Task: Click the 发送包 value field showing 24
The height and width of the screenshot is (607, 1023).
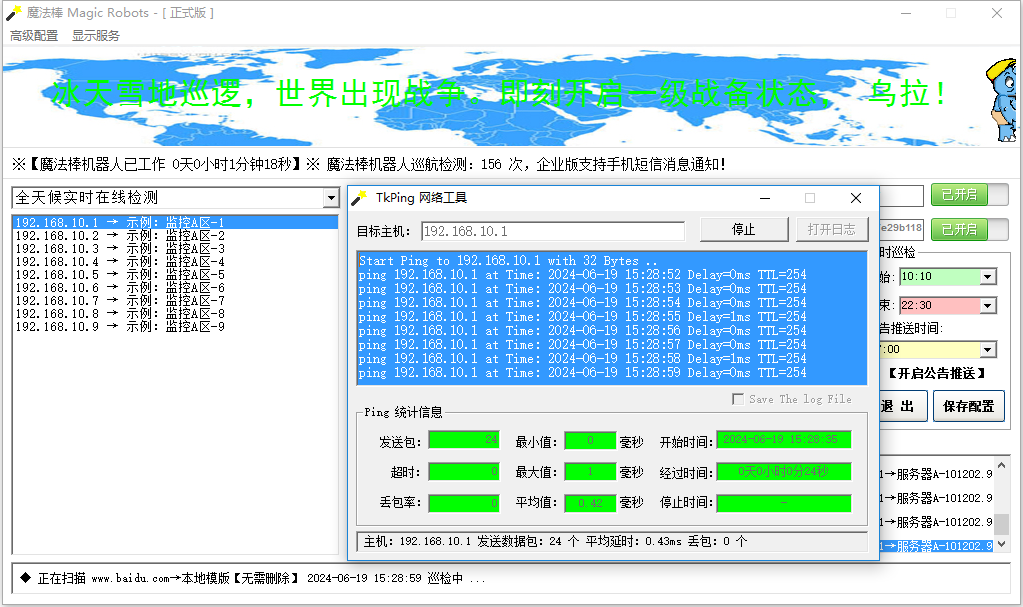Action: coord(464,440)
